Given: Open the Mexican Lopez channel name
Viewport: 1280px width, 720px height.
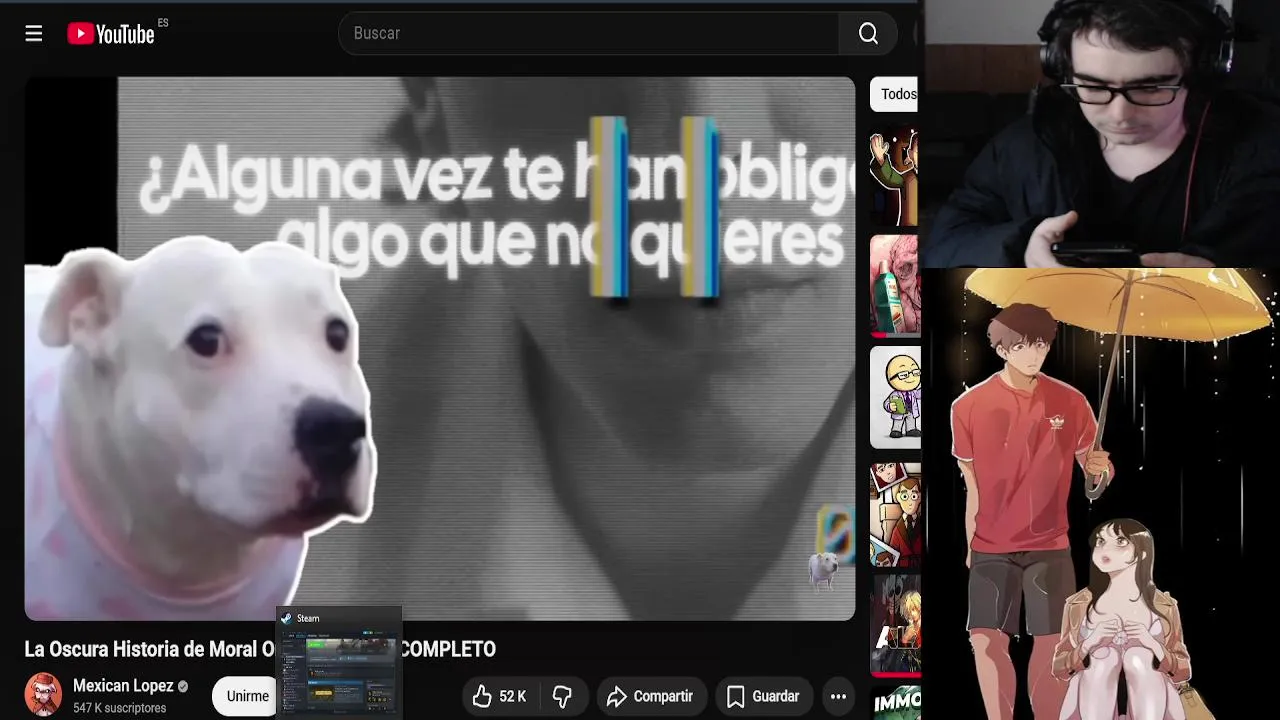Looking at the screenshot, I should point(123,686).
